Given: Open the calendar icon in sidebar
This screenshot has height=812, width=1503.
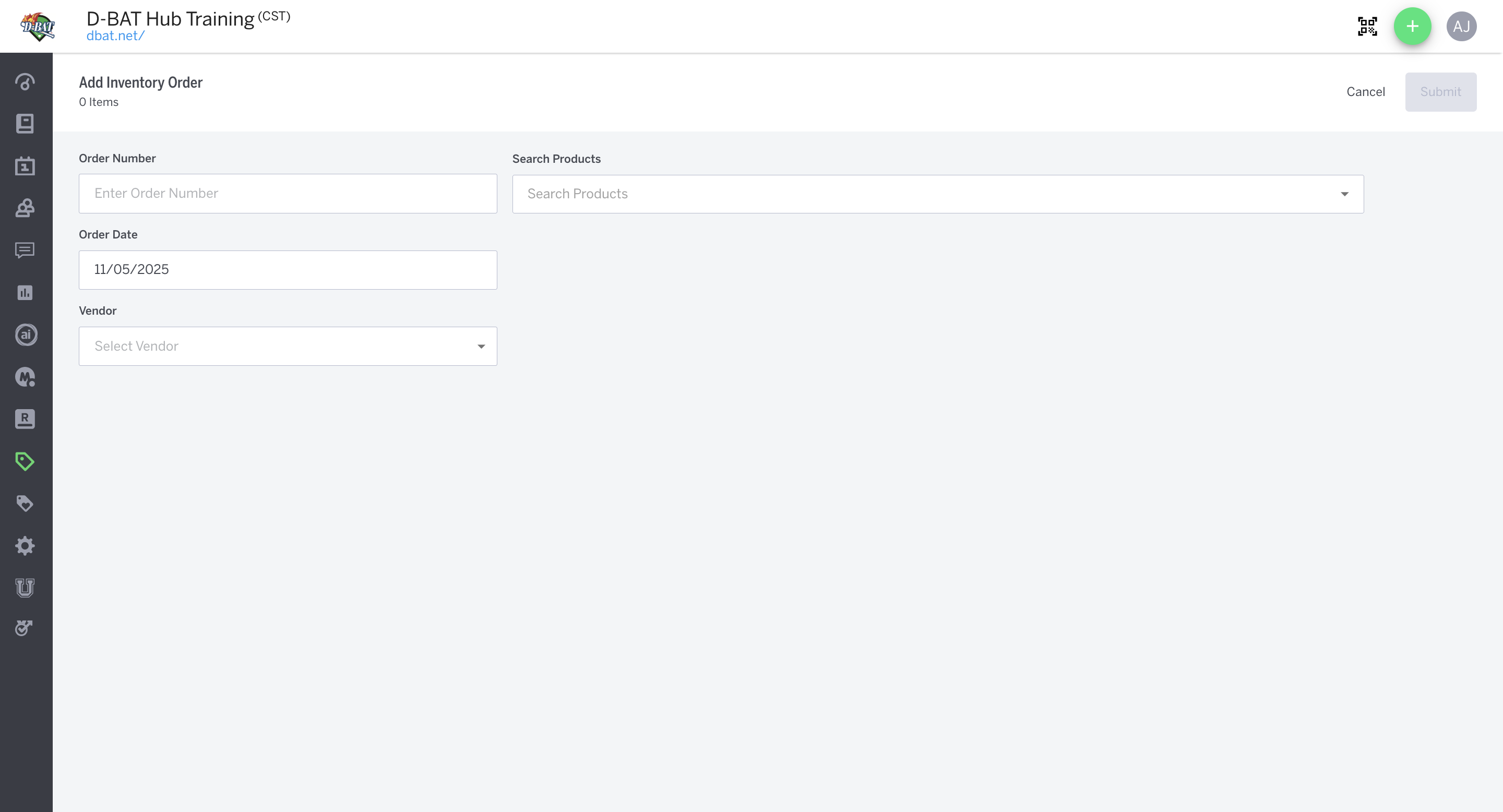Looking at the screenshot, I should tap(25, 166).
